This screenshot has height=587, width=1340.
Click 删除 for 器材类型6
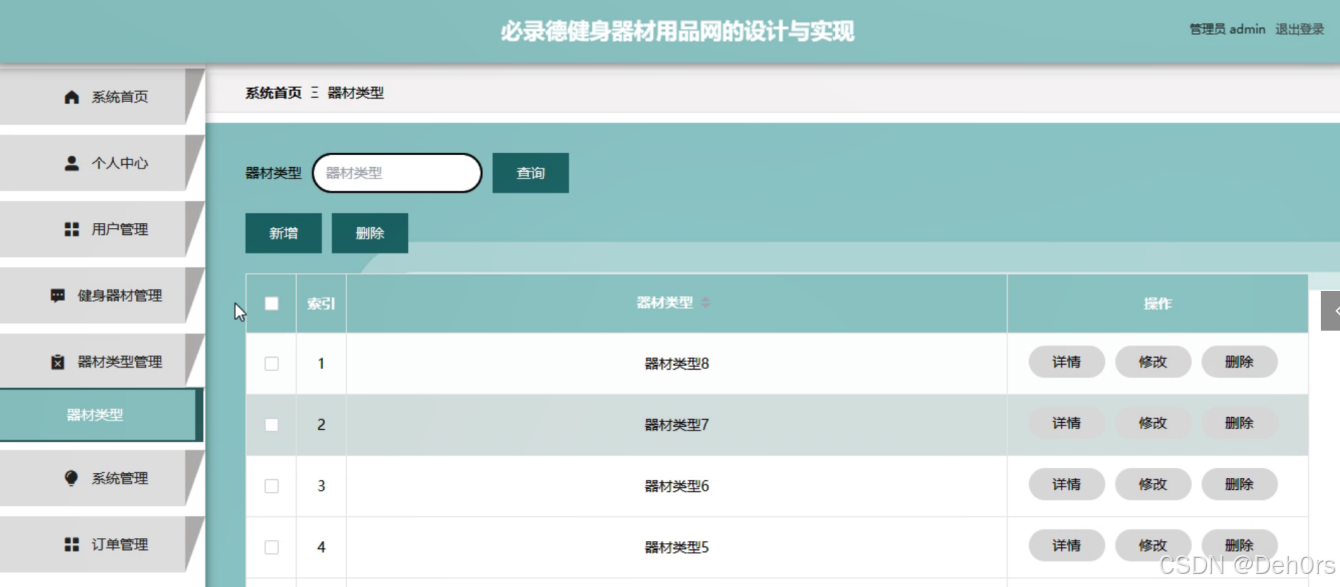coord(1239,484)
